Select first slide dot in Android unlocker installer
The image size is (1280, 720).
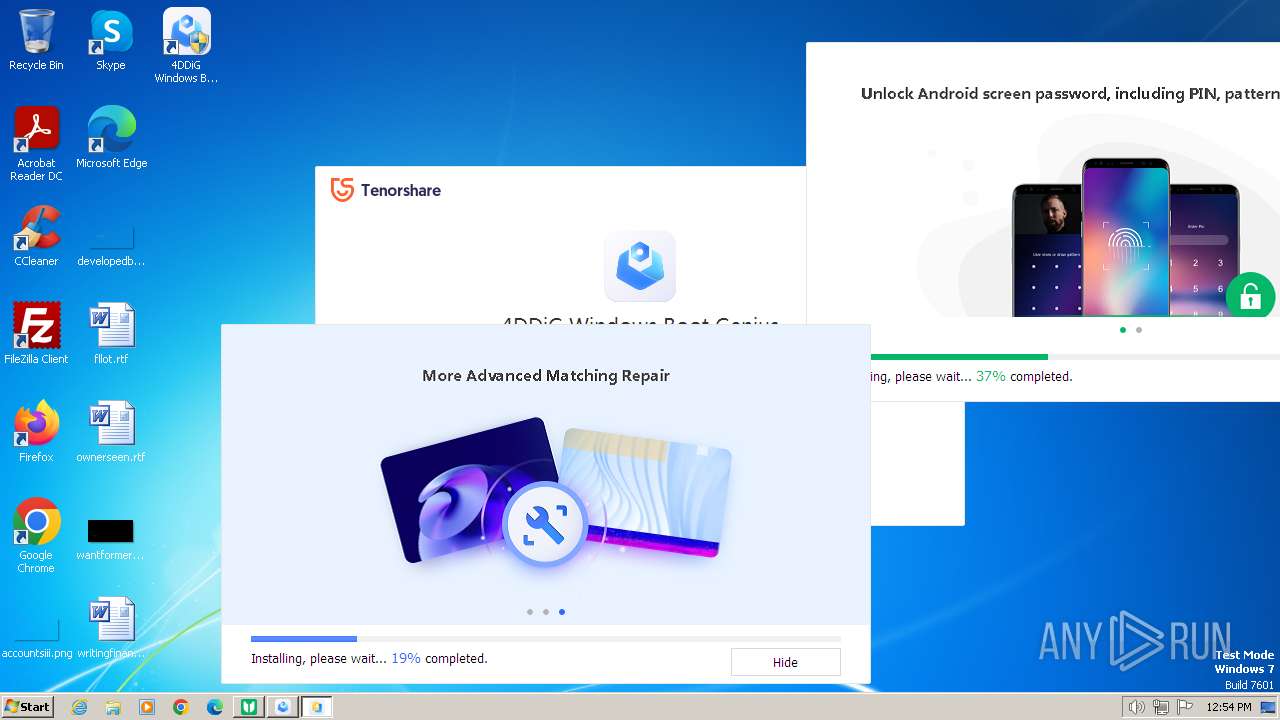(1123, 330)
